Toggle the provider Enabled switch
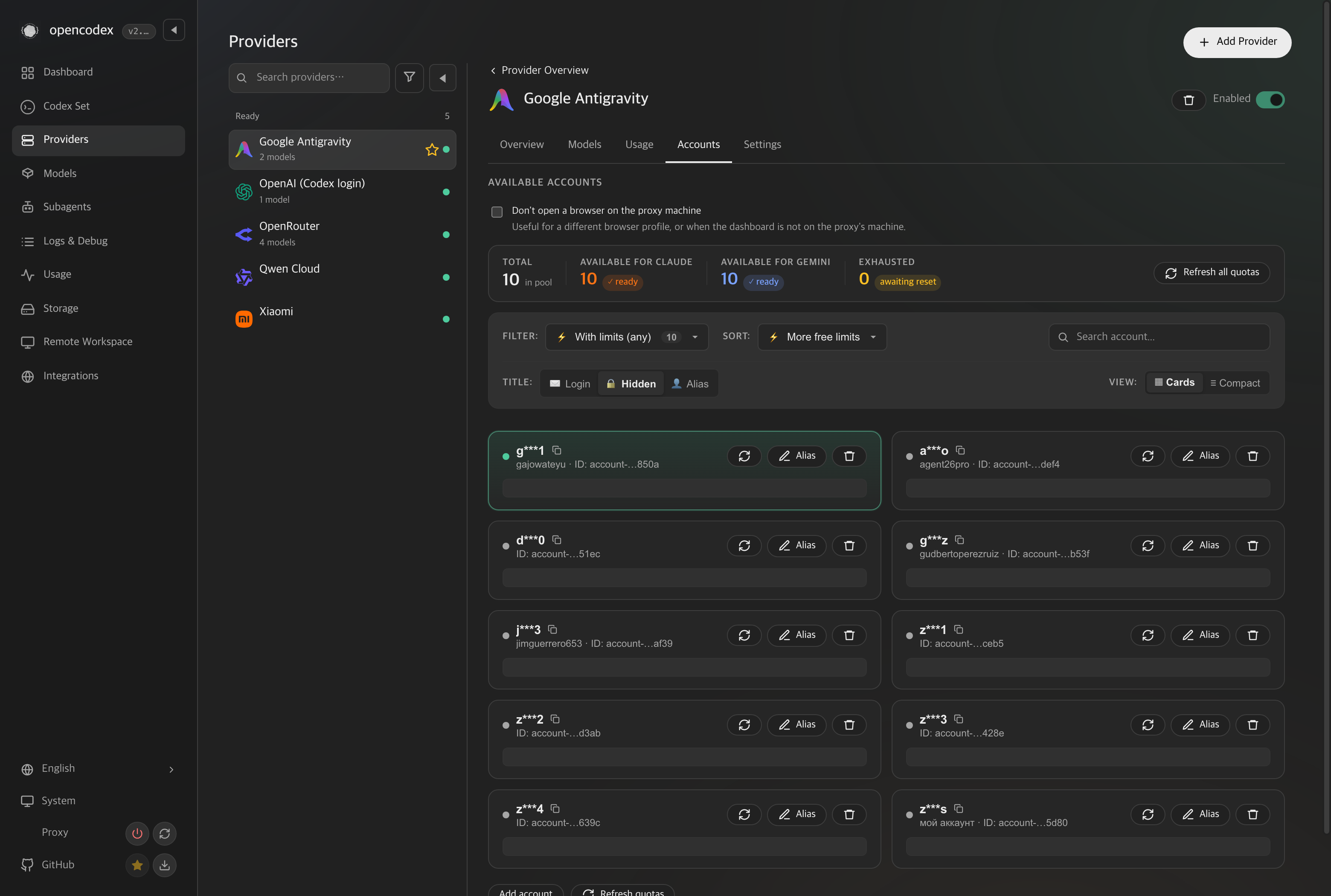The image size is (1331, 896). pos(1270,99)
